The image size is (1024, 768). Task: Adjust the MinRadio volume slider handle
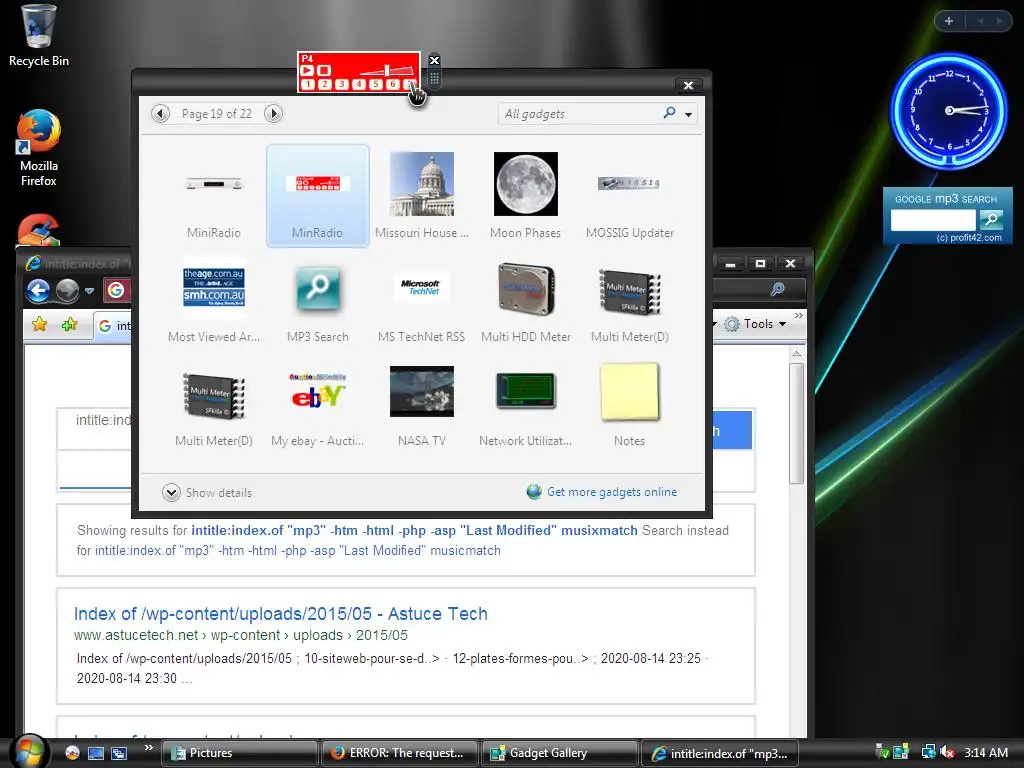point(387,69)
